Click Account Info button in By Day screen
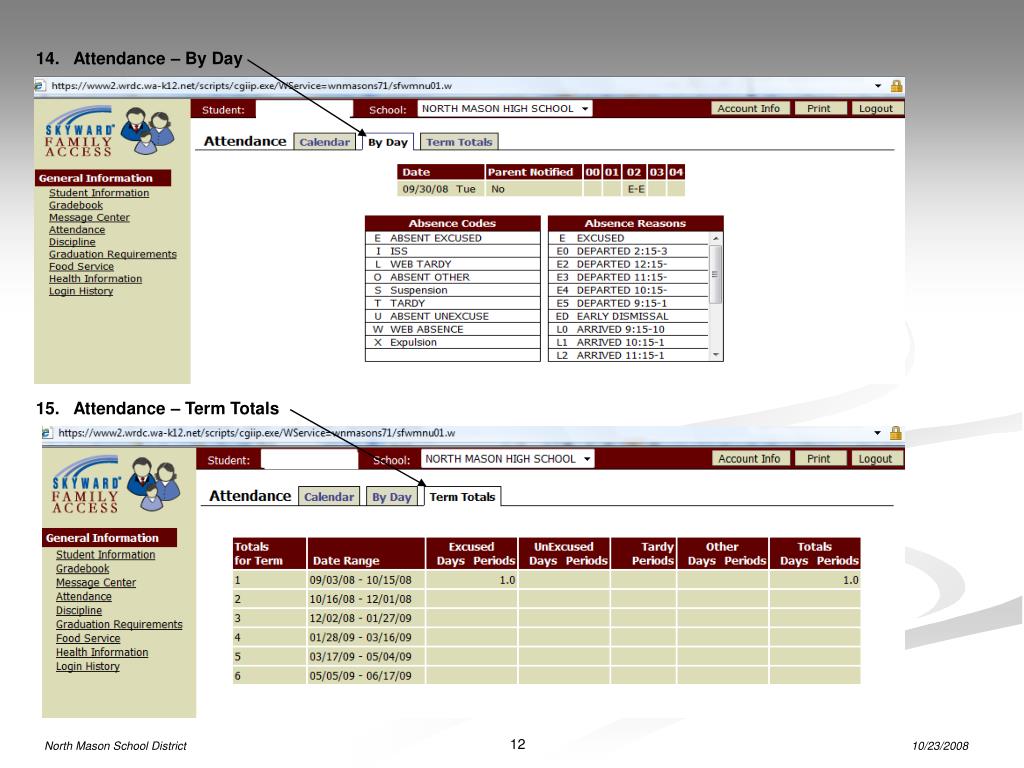 (749, 108)
